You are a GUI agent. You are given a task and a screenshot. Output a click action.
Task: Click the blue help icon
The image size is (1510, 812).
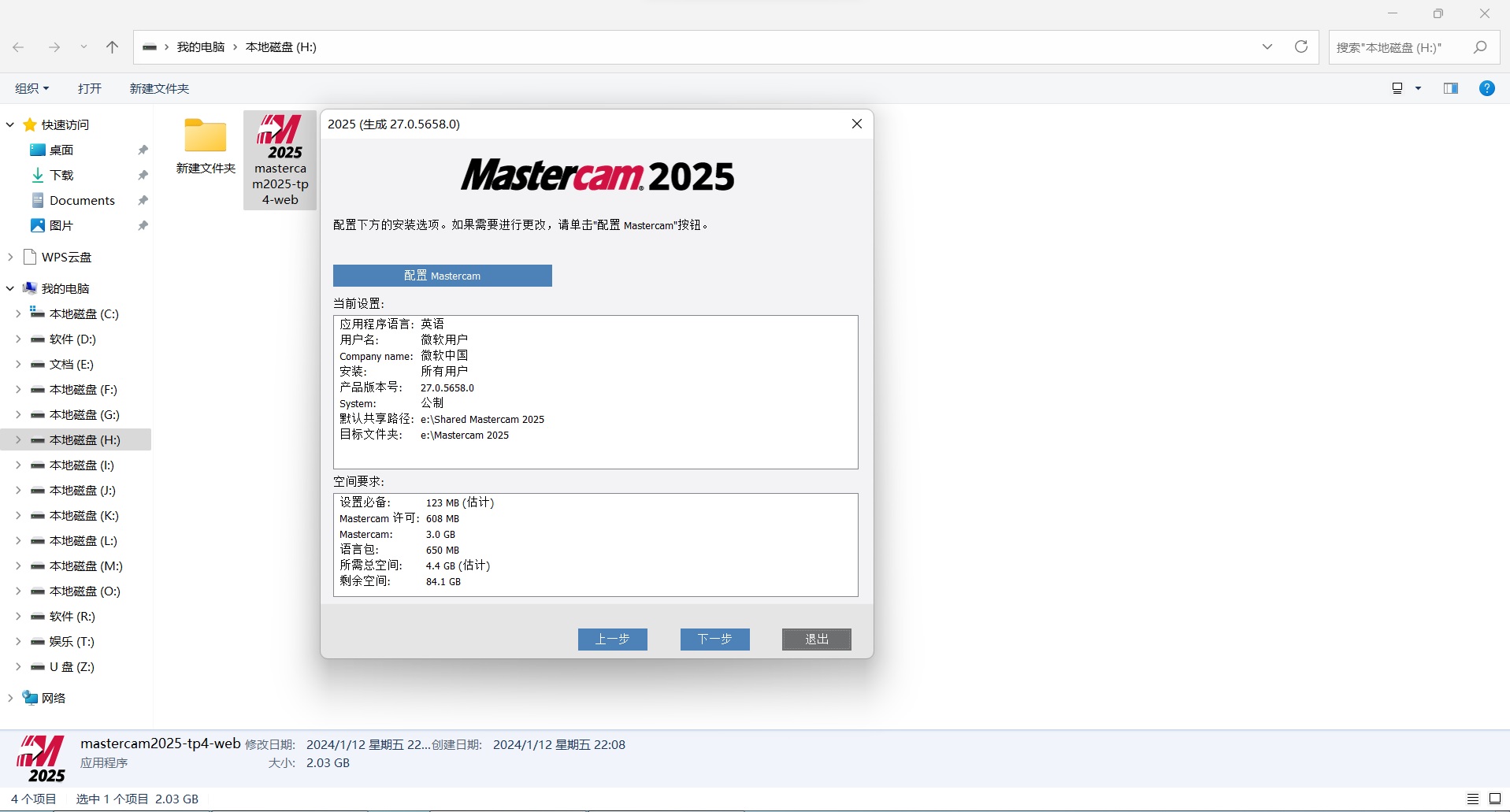1486,88
